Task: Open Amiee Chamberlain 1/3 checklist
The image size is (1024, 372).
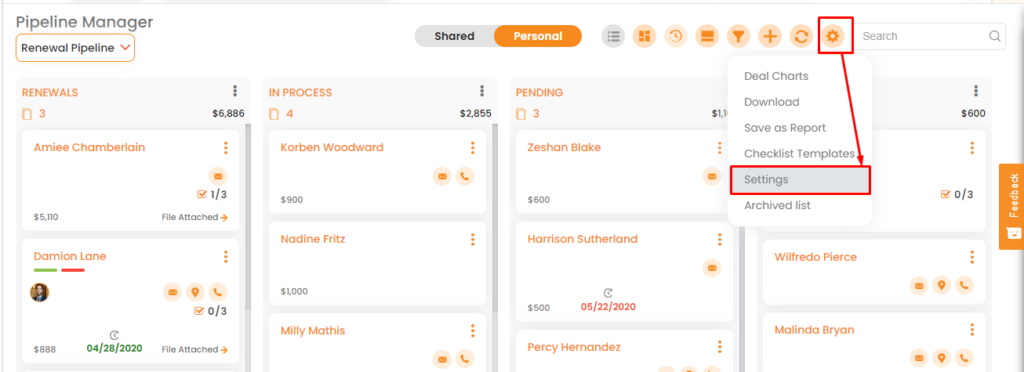Action: point(212,194)
